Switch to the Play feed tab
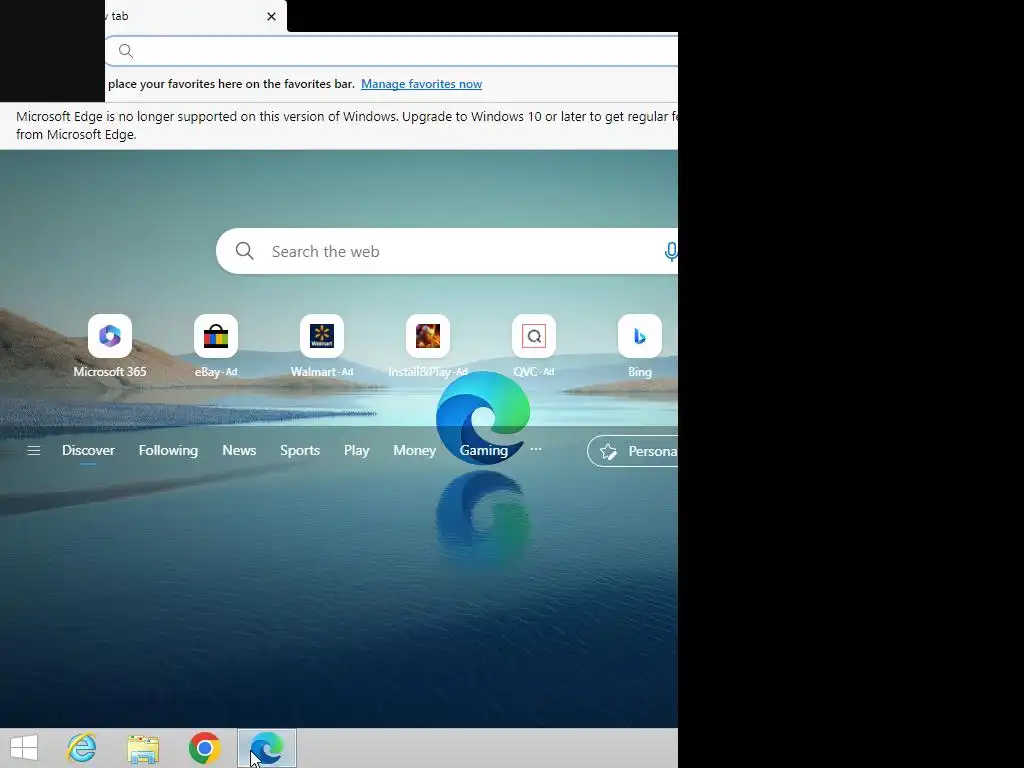Viewport: 1024px width, 768px height. click(x=357, y=451)
